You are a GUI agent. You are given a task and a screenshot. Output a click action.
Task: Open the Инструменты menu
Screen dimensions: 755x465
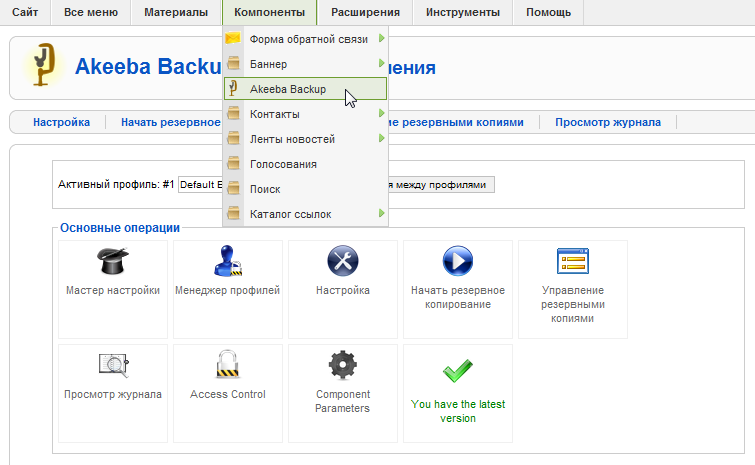pos(463,12)
